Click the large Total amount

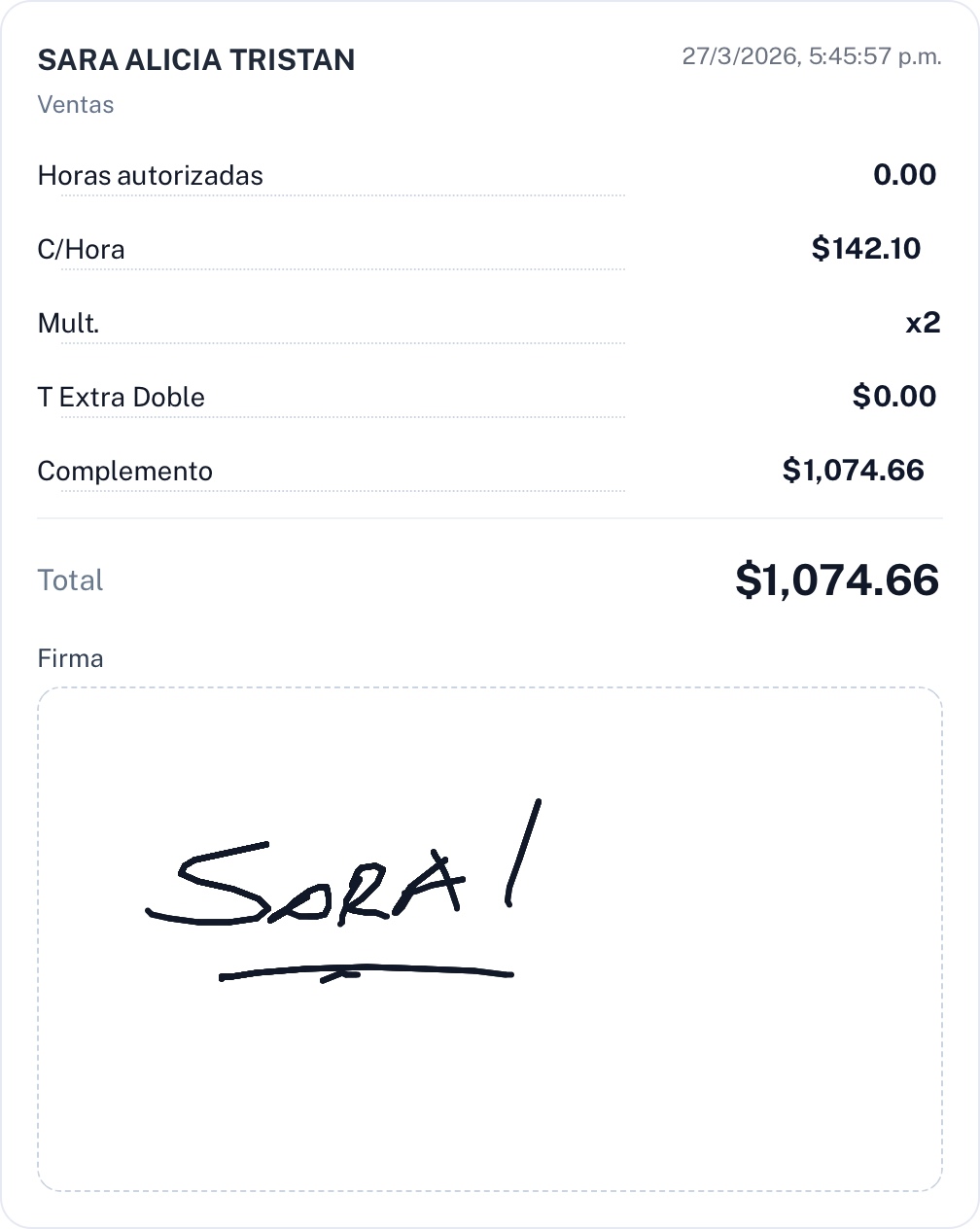click(837, 580)
